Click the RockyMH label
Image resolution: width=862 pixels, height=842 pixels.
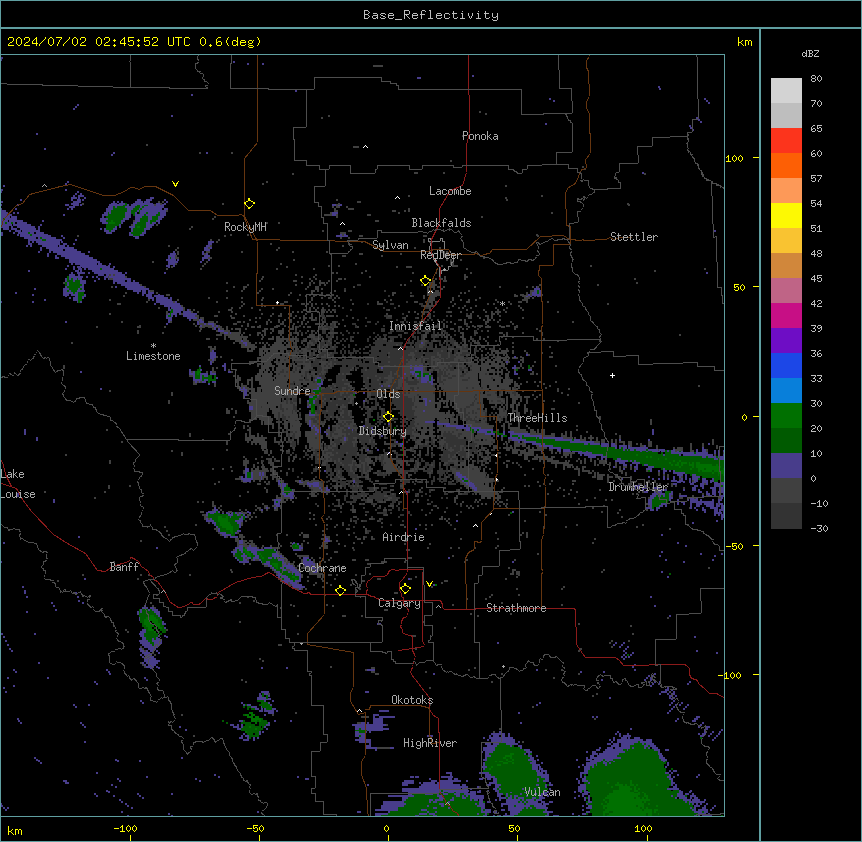point(245,227)
